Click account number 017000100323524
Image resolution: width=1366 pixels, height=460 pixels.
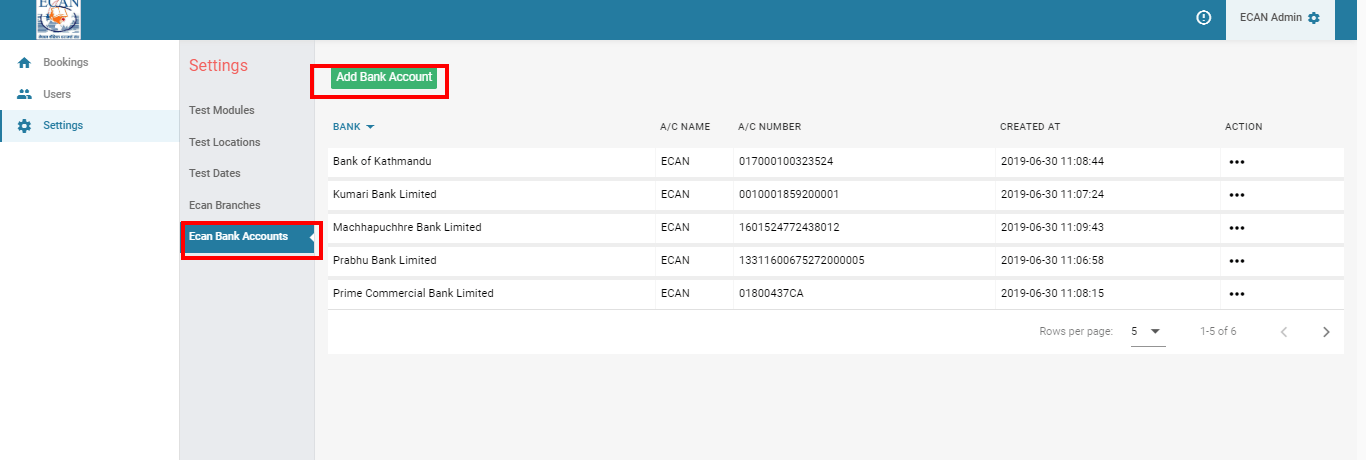(785, 161)
